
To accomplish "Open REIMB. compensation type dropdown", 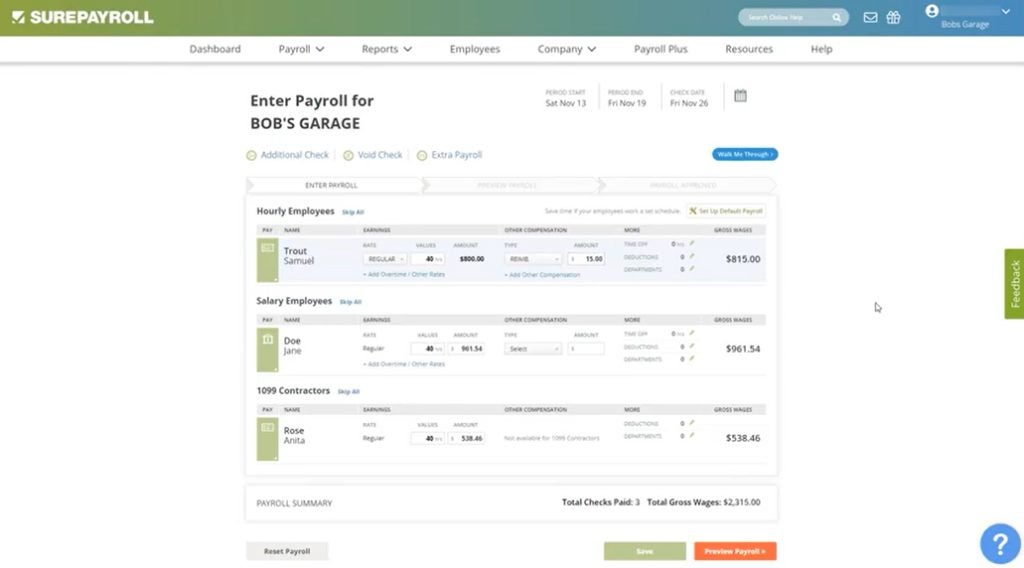I will 533,259.
